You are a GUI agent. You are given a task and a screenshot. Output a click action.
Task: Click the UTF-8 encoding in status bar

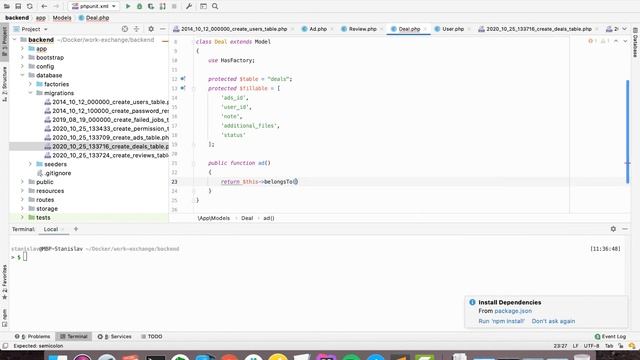click(591, 346)
